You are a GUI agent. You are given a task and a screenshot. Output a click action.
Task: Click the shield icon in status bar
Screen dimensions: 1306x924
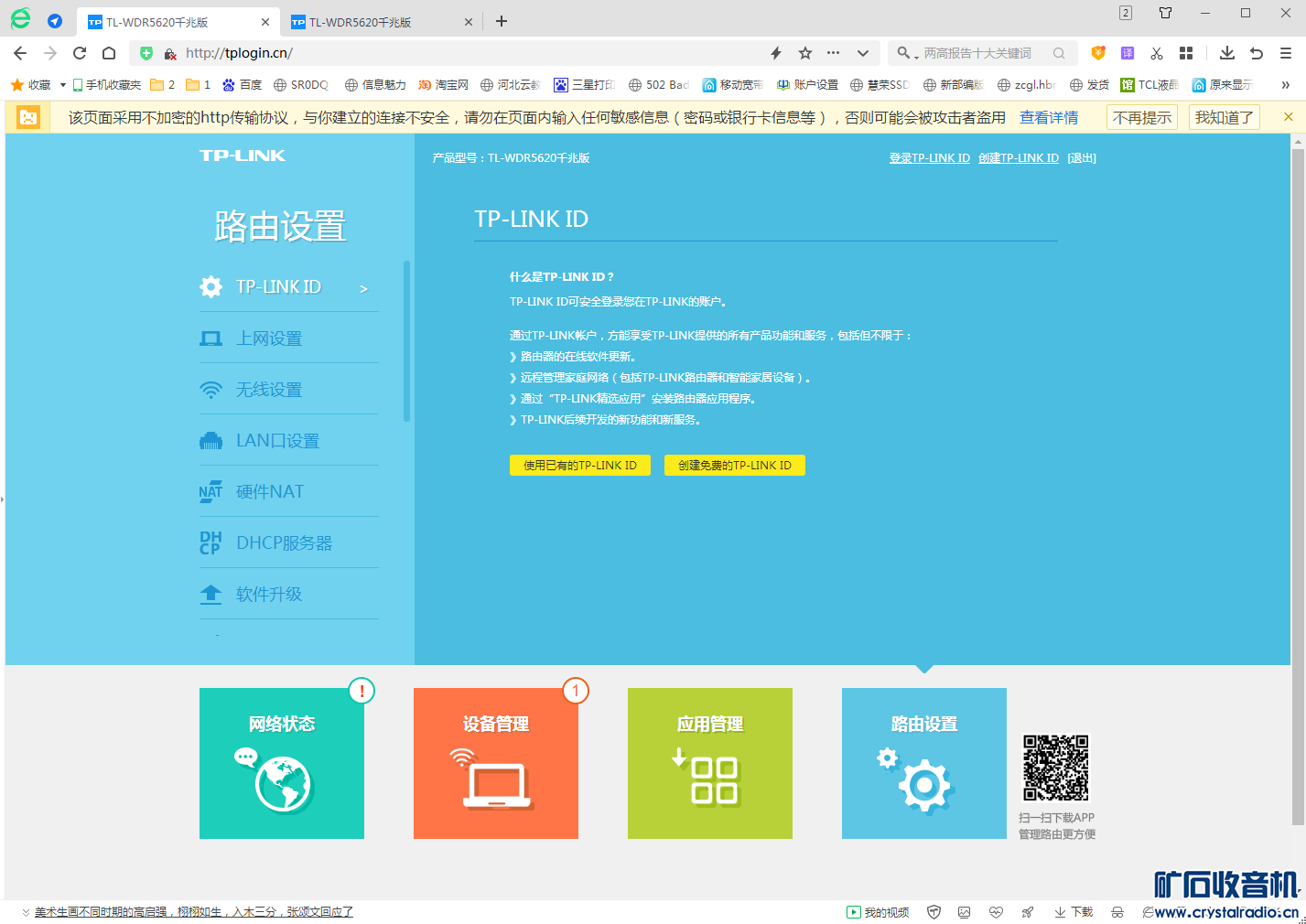coord(934,912)
